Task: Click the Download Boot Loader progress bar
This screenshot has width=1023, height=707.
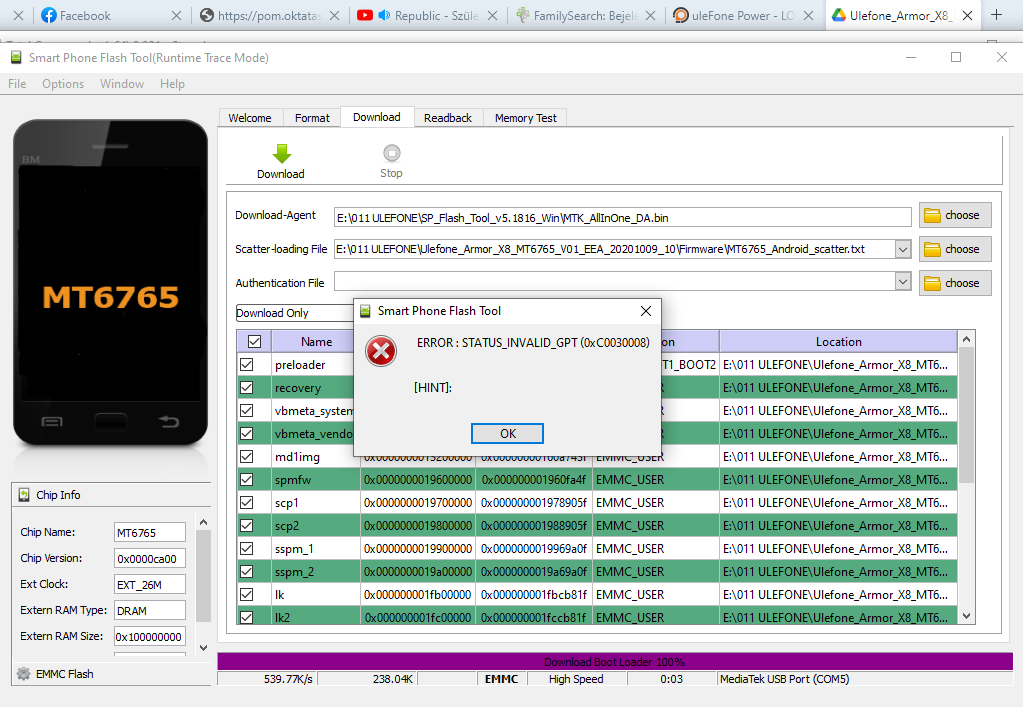Action: click(x=615, y=661)
